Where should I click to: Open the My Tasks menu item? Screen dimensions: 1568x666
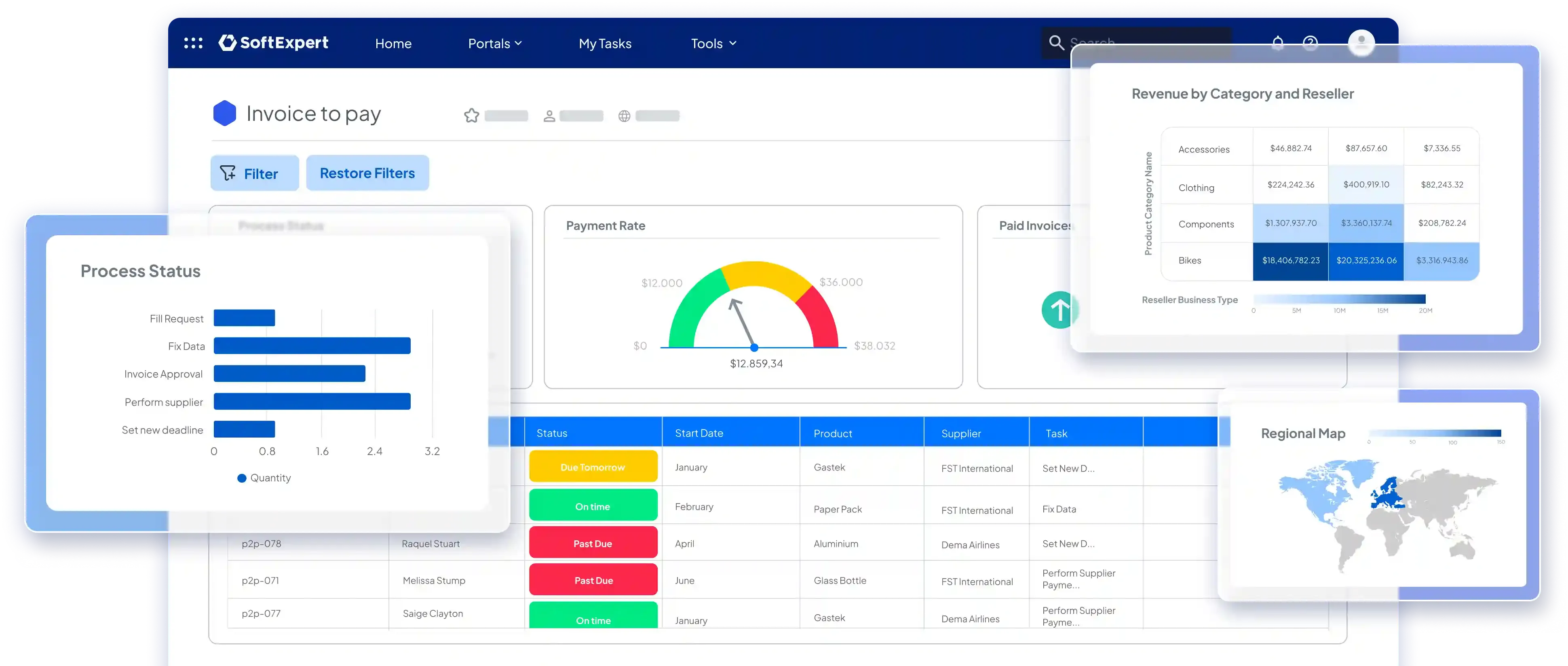pyautogui.click(x=605, y=43)
